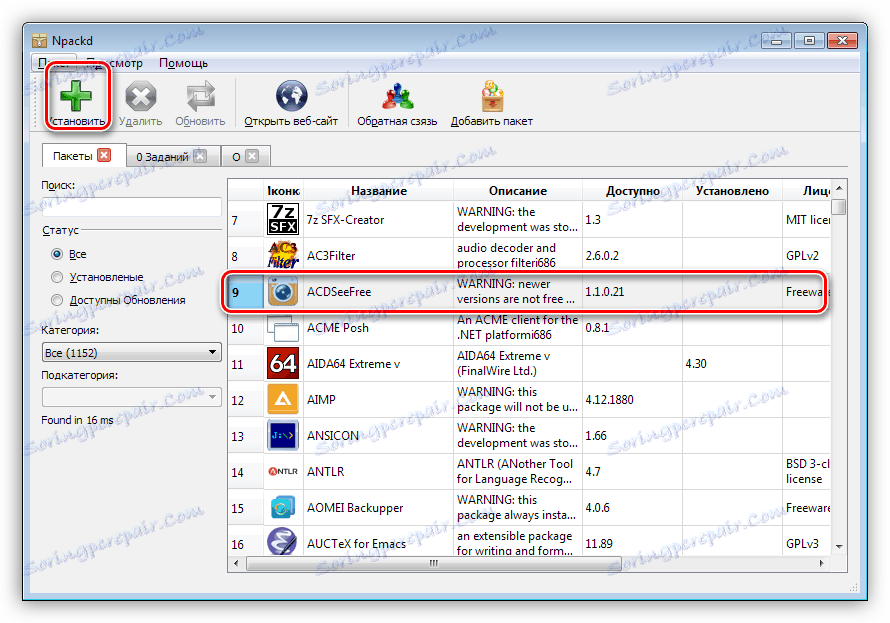The height and width of the screenshot is (623, 890).
Task: Select the Установленые status radio button
Action: pos(57,277)
